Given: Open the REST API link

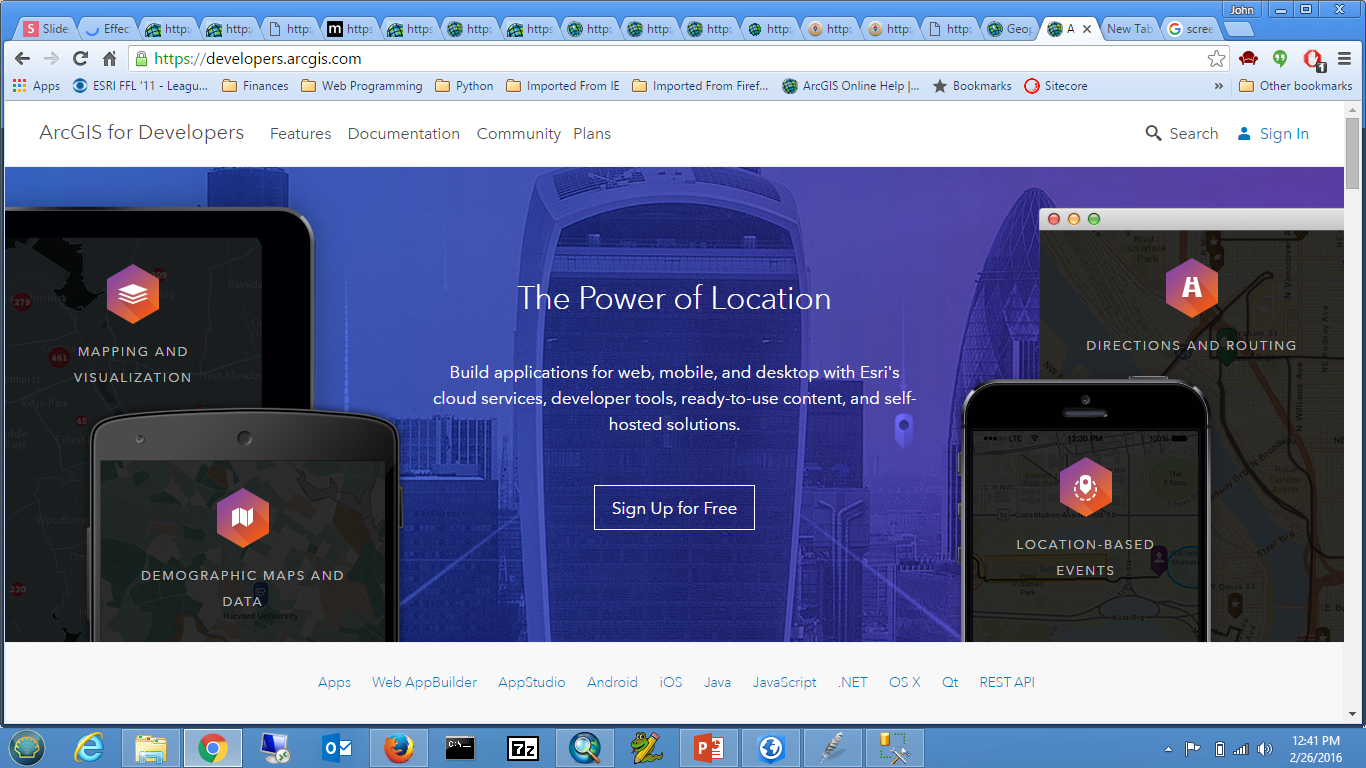Looking at the screenshot, I should (x=1007, y=682).
